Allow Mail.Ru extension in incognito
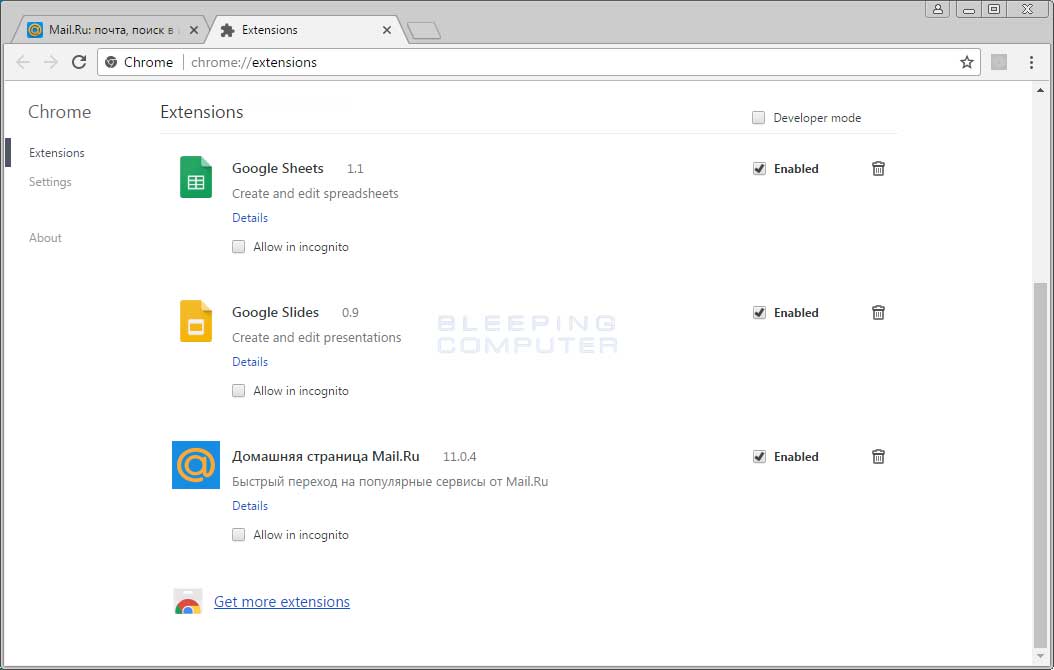 tap(238, 534)
